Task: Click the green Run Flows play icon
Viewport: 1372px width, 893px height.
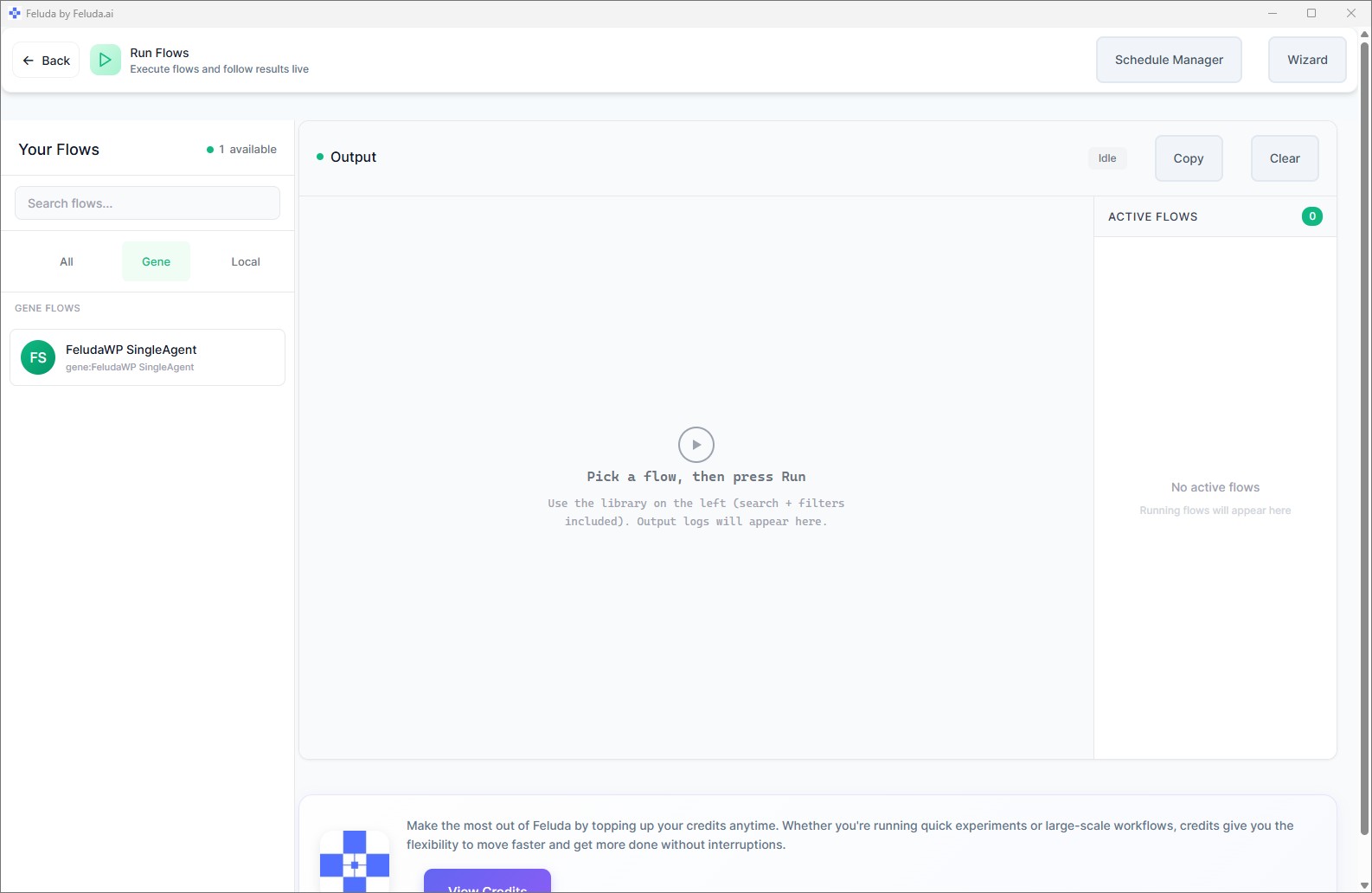Action: pos(106,61)
